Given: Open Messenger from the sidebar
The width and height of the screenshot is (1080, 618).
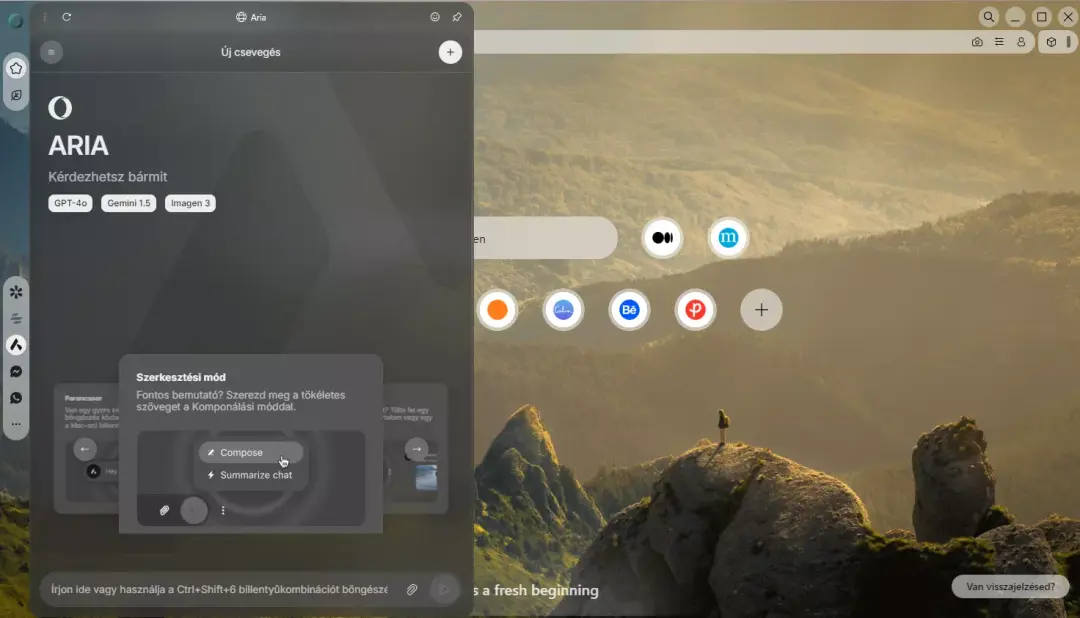Looking at the screenshot, I should 17,372.
